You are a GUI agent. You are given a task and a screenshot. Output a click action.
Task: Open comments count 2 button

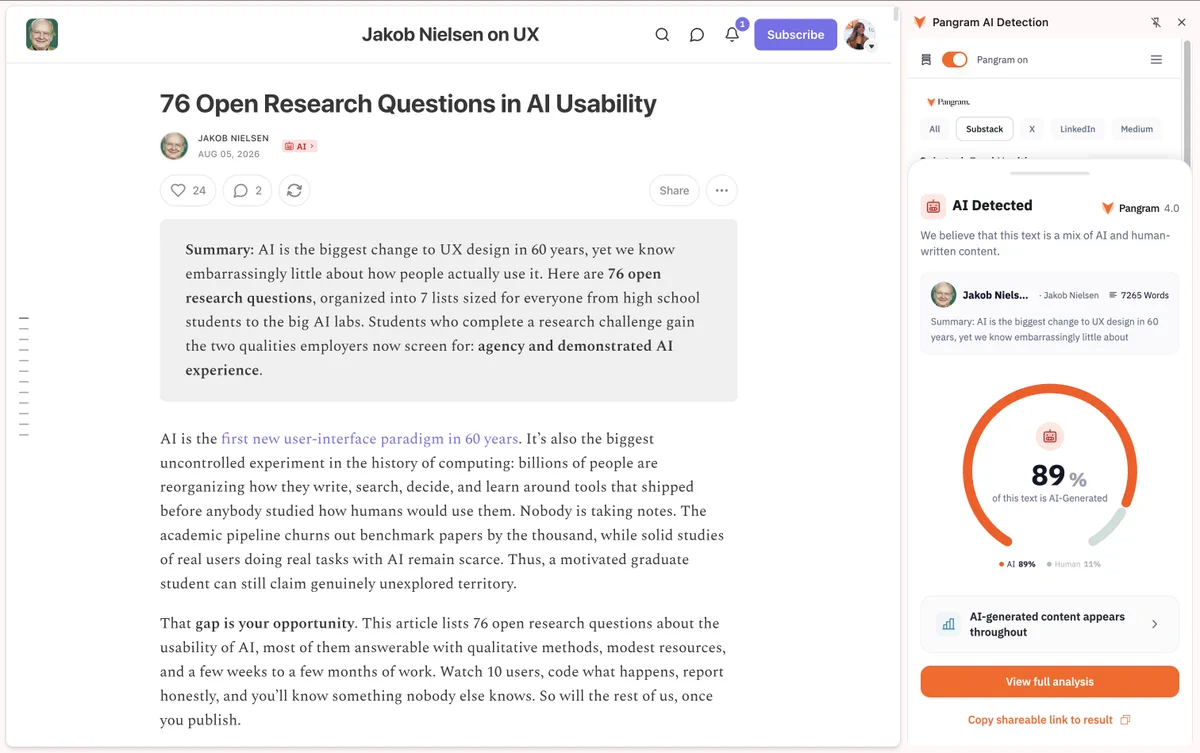(247, 190)
